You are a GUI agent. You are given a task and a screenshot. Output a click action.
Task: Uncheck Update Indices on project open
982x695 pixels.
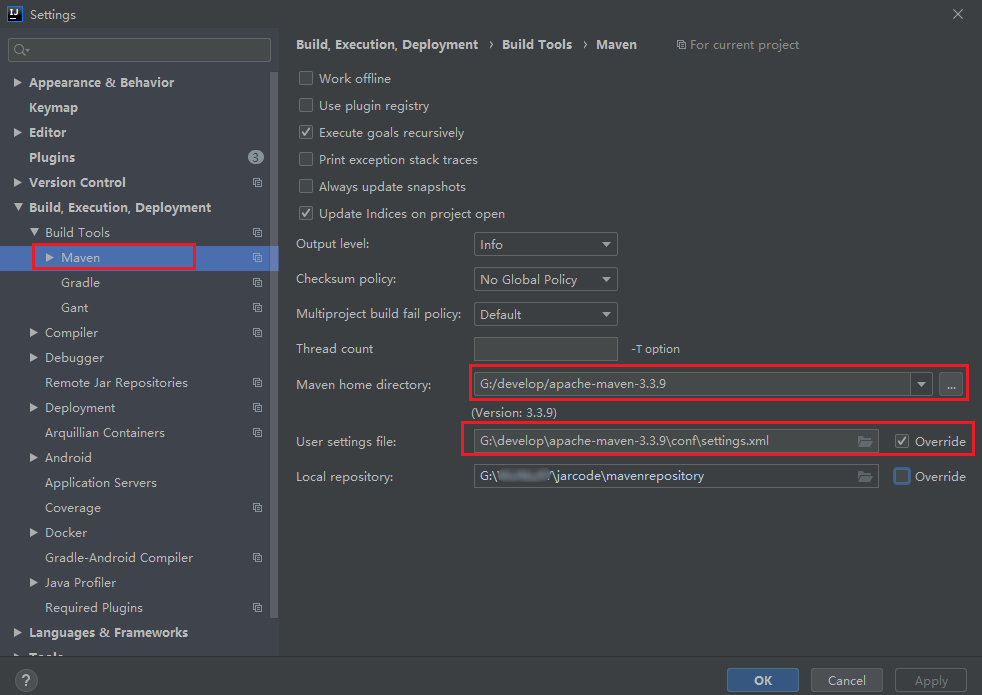coord(306,213)
